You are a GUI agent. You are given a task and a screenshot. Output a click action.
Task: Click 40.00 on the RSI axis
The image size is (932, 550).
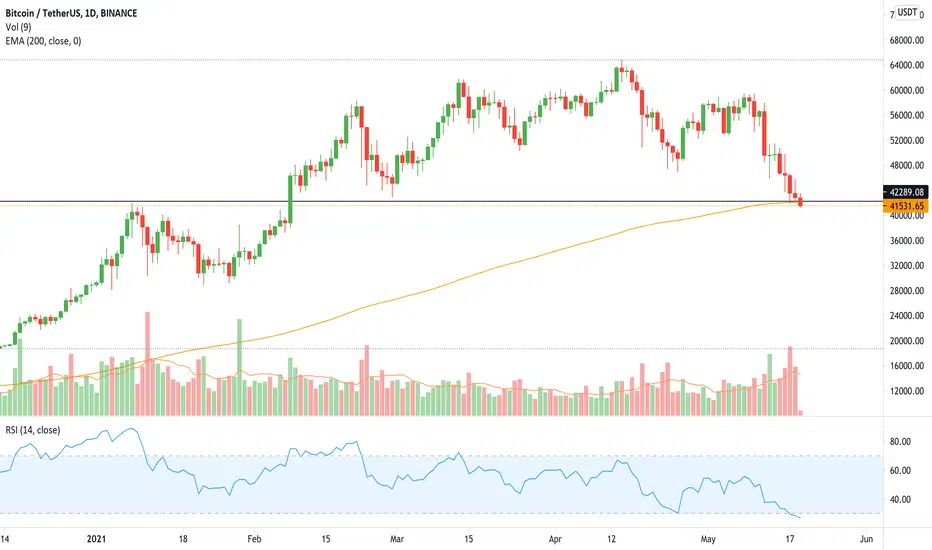pos(900,499)
